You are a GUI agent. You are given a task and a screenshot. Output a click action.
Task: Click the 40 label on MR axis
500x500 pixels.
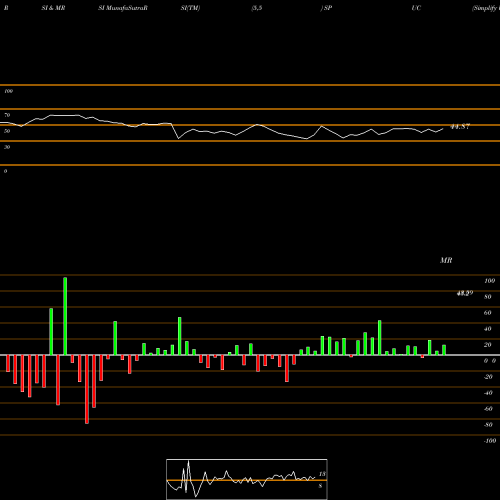(488, 329)
